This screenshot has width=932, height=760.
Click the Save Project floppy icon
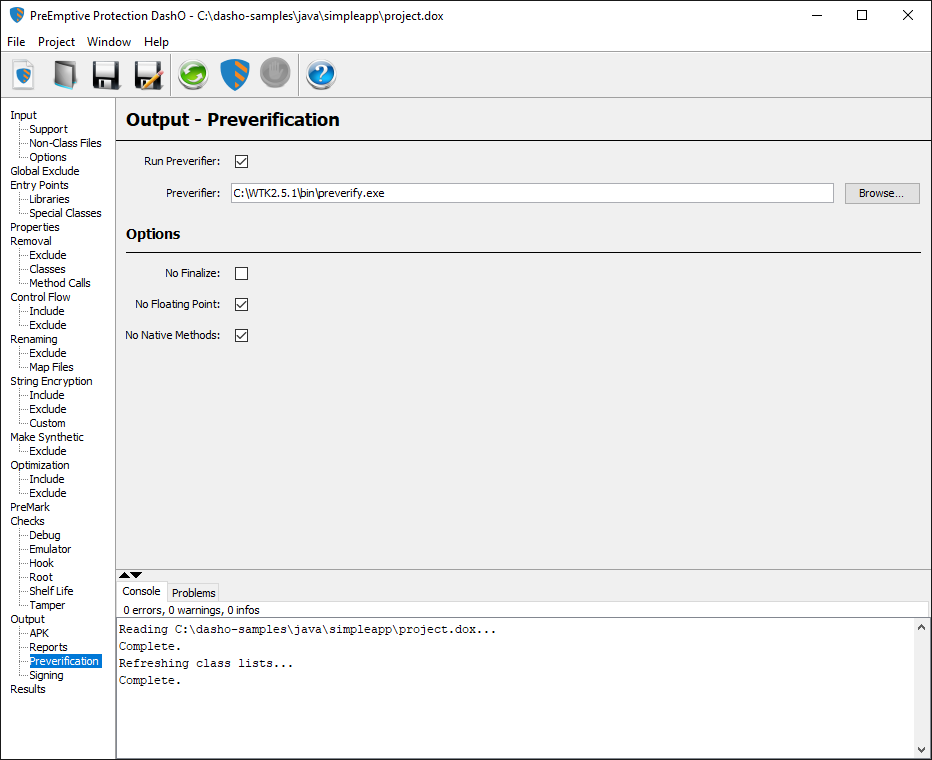click(x=106, y=75)
